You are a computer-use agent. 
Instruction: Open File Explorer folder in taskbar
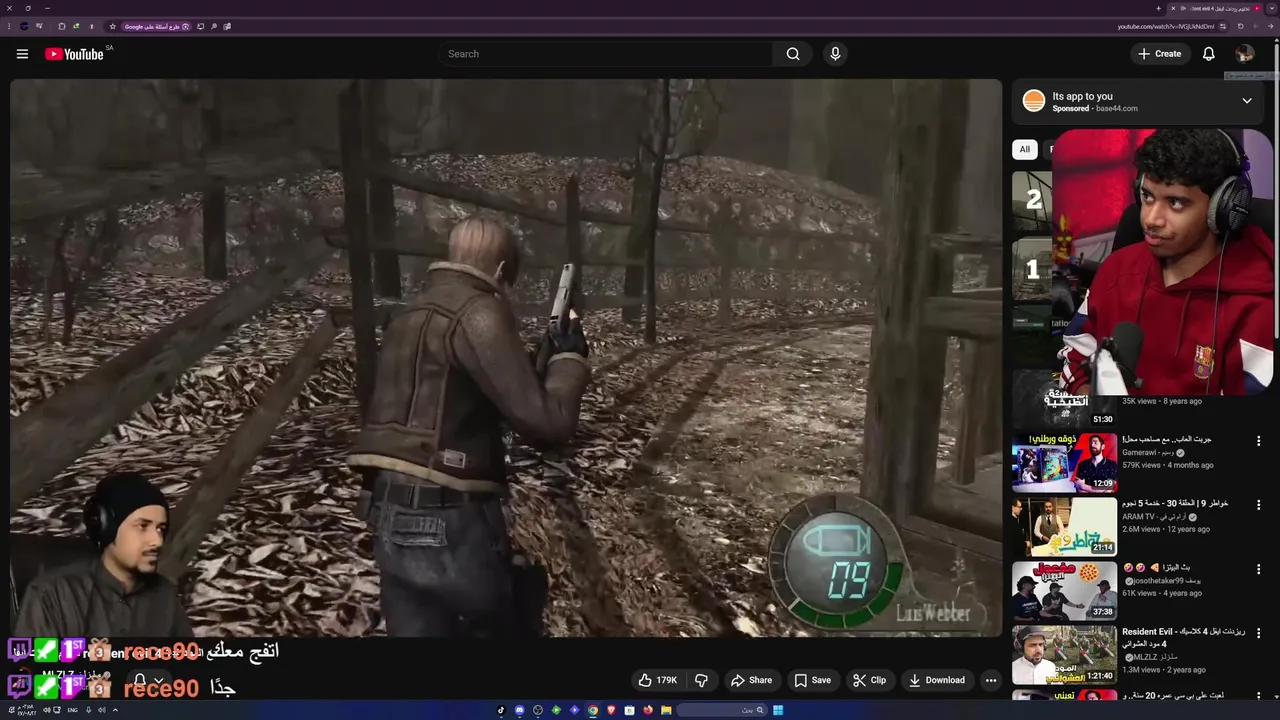pos(666,710)
